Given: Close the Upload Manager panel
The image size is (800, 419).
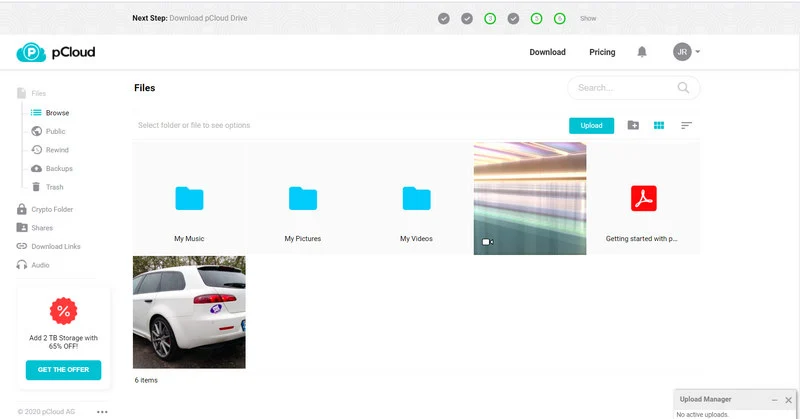Looking at the screenshot, I should point(788,400).
